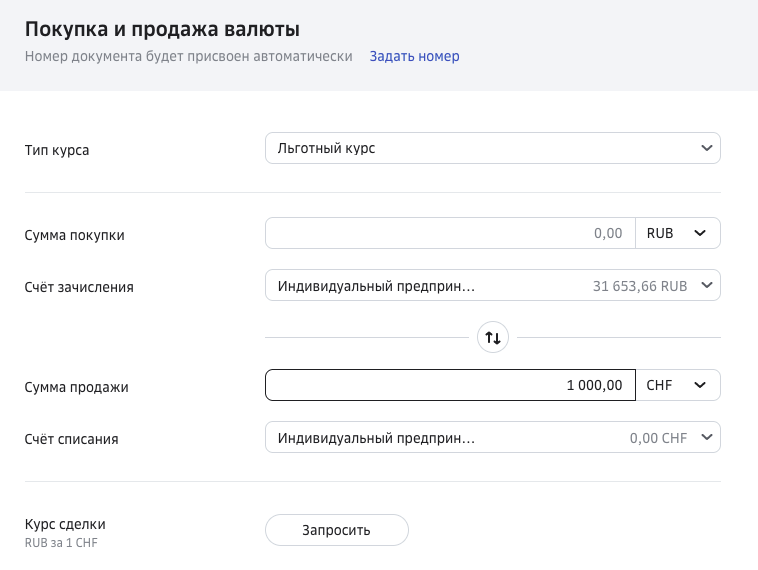Expand the chevron beside CHF currency

coord(700,385)
